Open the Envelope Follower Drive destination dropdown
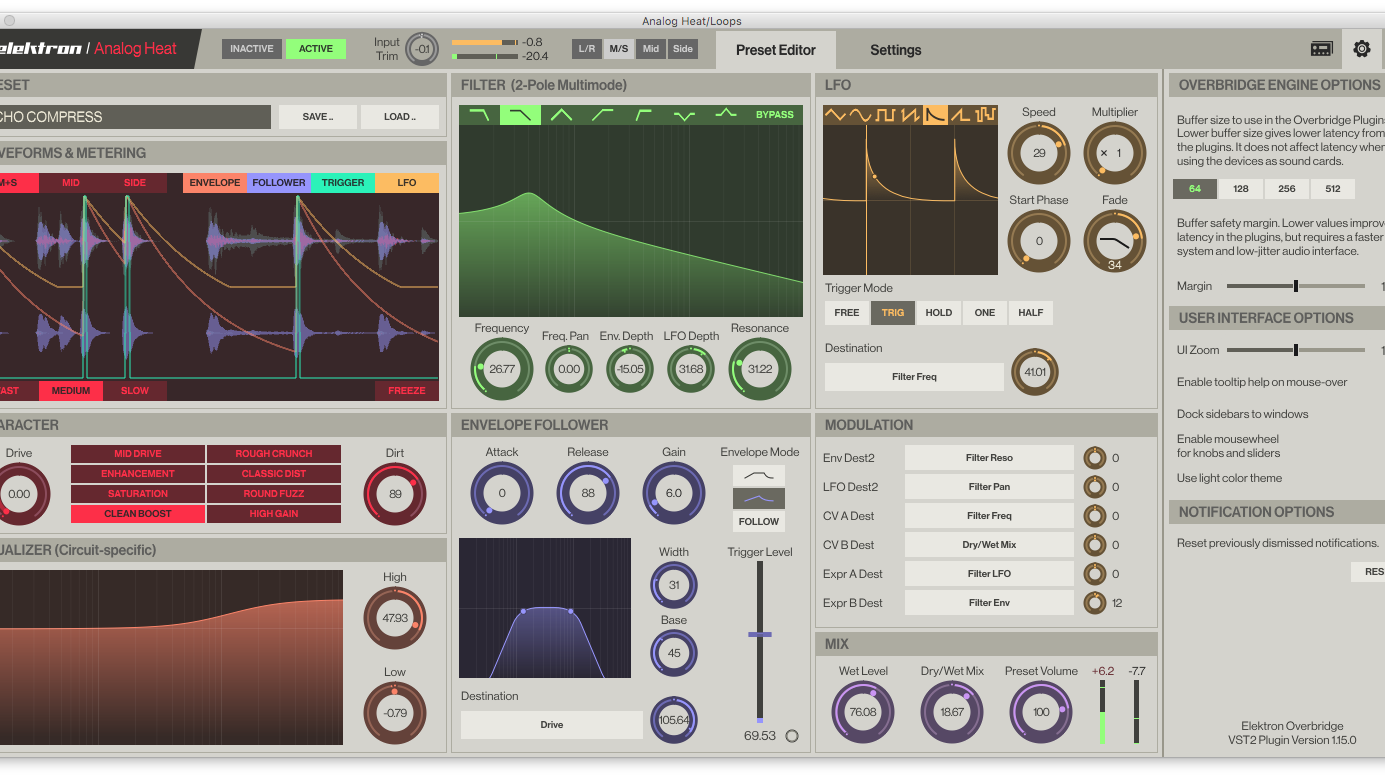This screenshot has height=778, width=1385. (x=551, y=725)
